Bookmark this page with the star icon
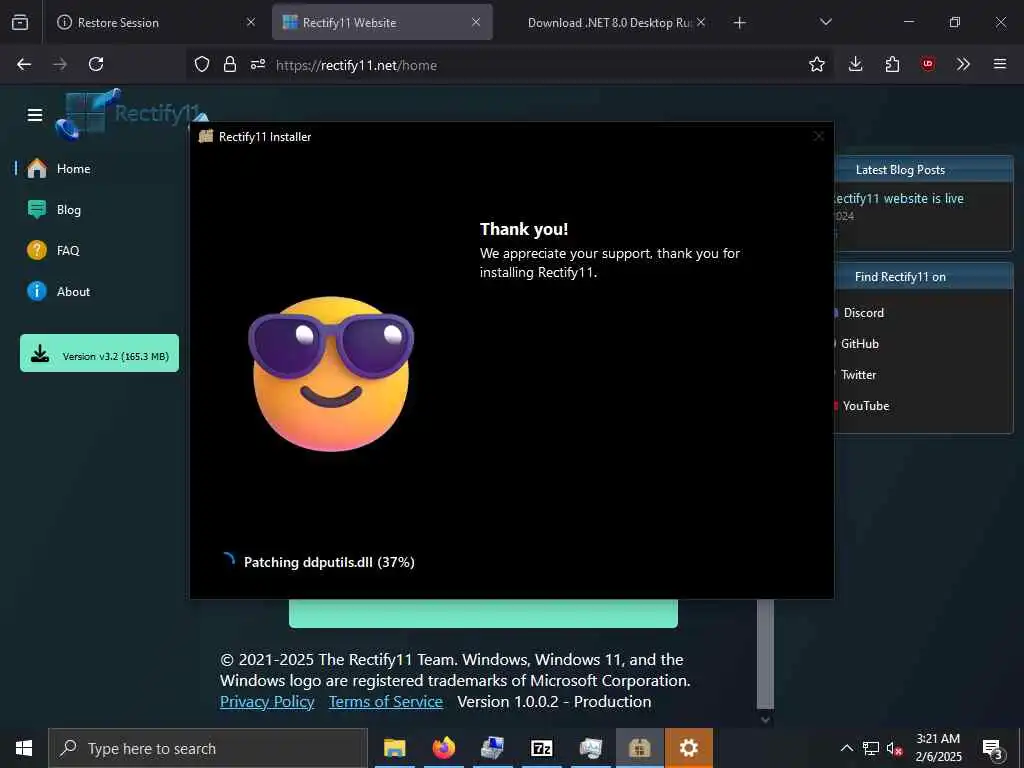The height and width of the screenshot is (768, 1024). (816, 64)
